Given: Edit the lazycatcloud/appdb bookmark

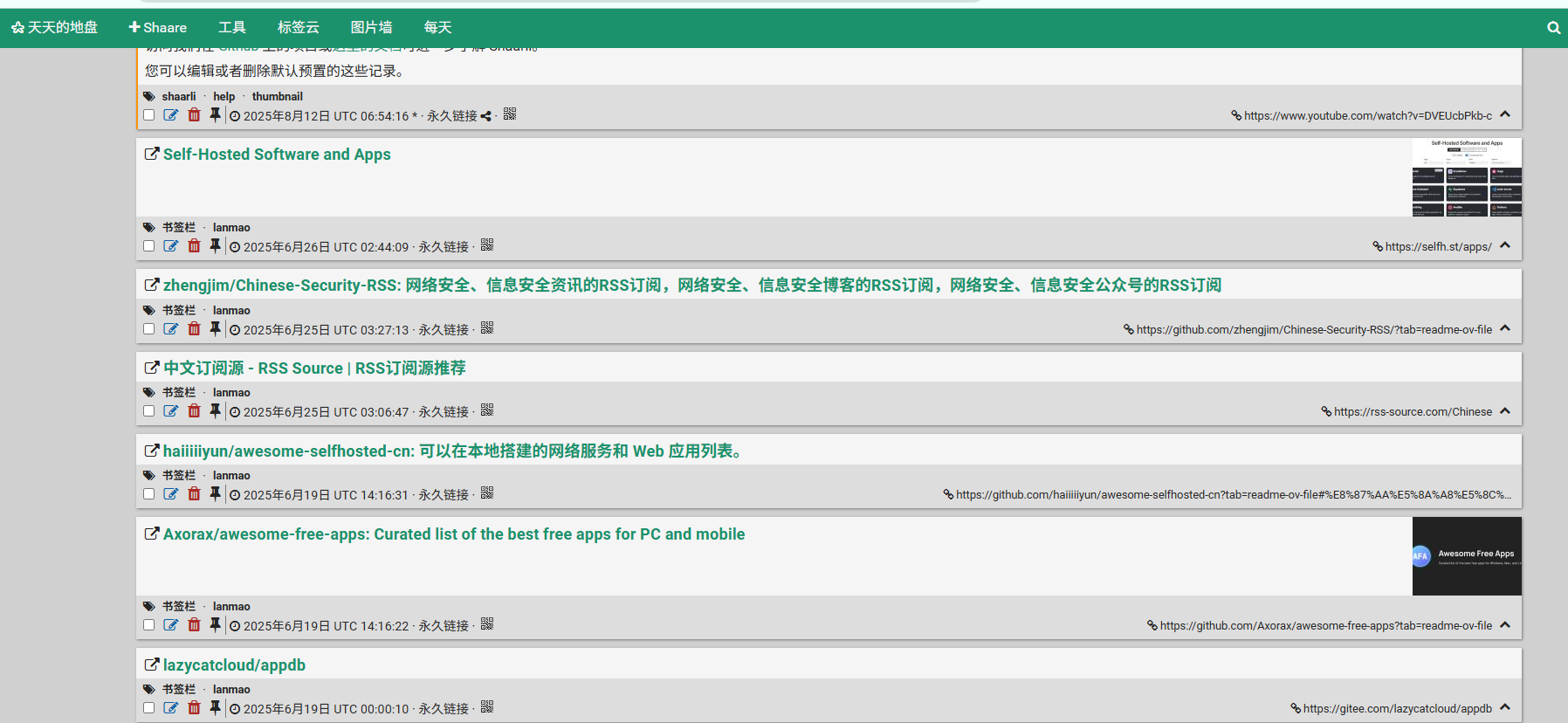Looking at the screenshot, I should coord(171,708).
